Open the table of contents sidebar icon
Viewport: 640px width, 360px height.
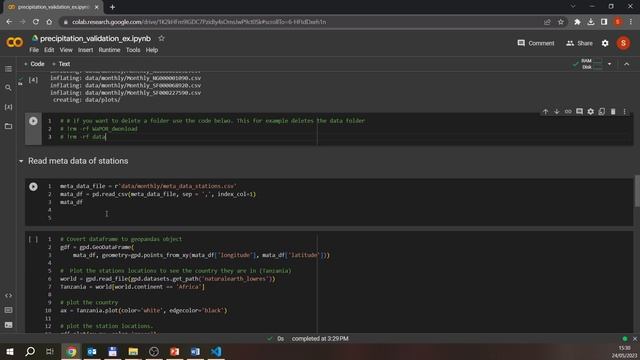tap(8, 69)
